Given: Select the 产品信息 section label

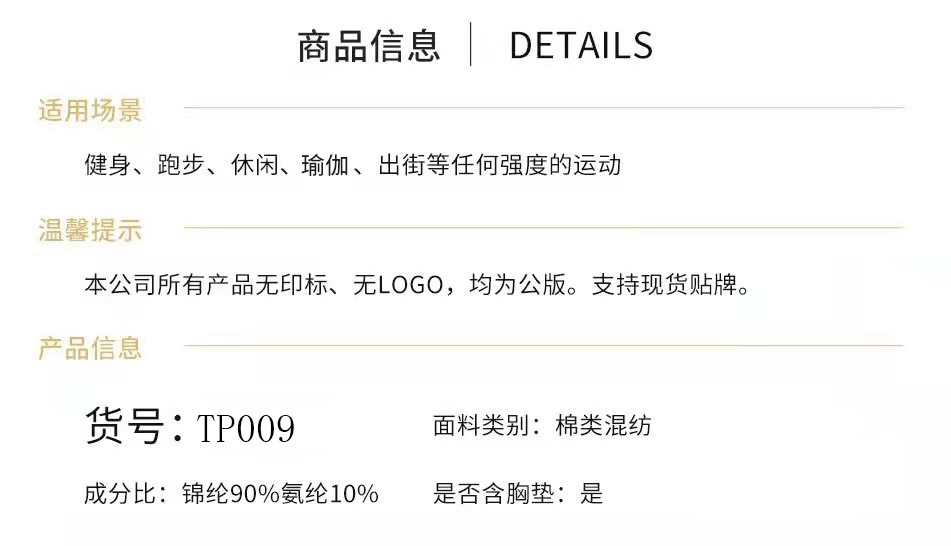Looking at the screenshot, I should coord(90,348).
